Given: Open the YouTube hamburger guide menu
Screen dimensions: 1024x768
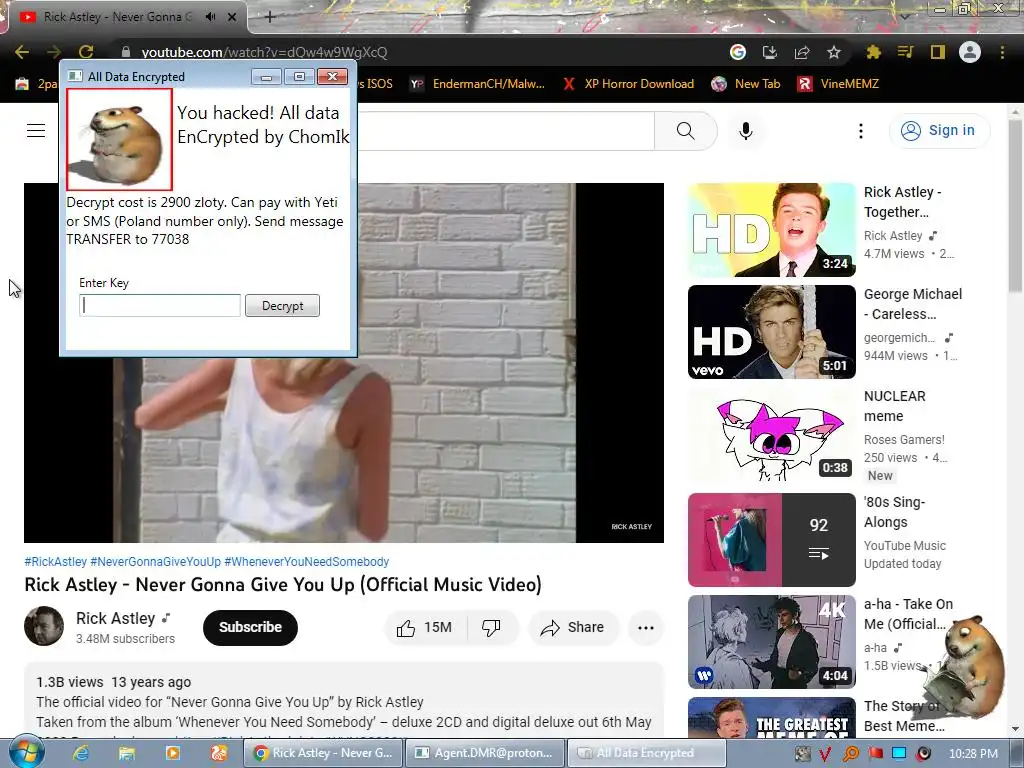Looking at the screenshot, I should click(x=36, y=131).
